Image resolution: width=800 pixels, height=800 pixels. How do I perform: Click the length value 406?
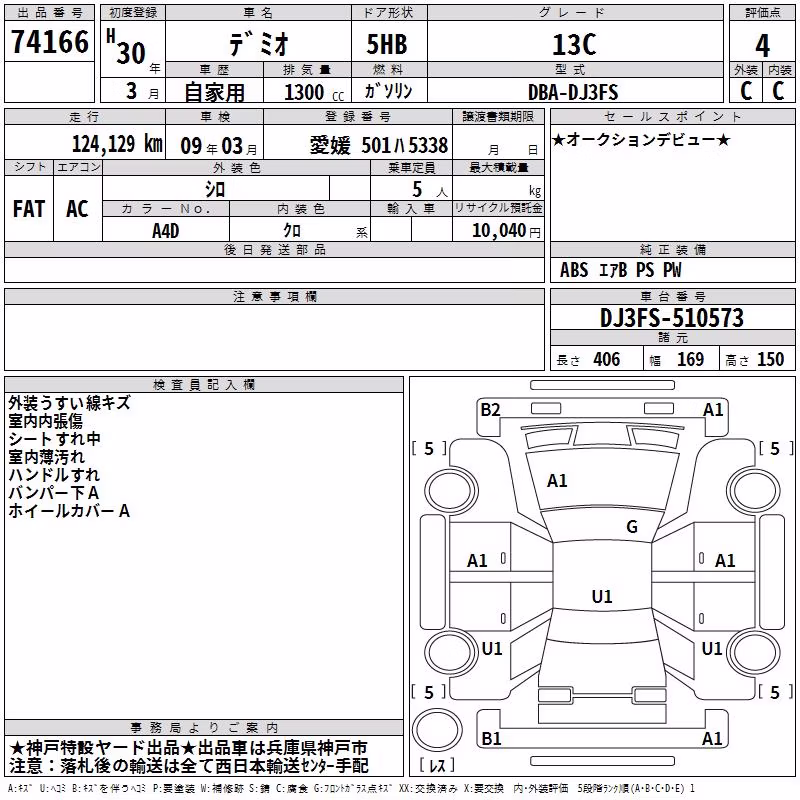[x=607, y=360]
